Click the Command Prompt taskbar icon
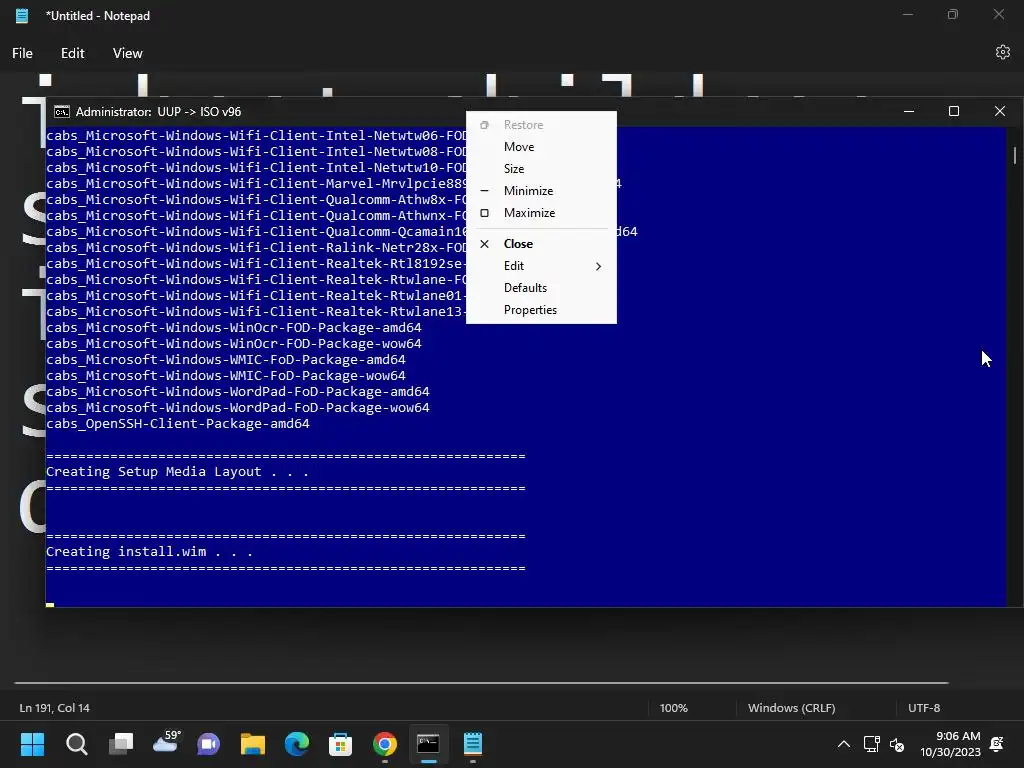The height and width of the screenshot is (768, 1024). tap(428, 744)
